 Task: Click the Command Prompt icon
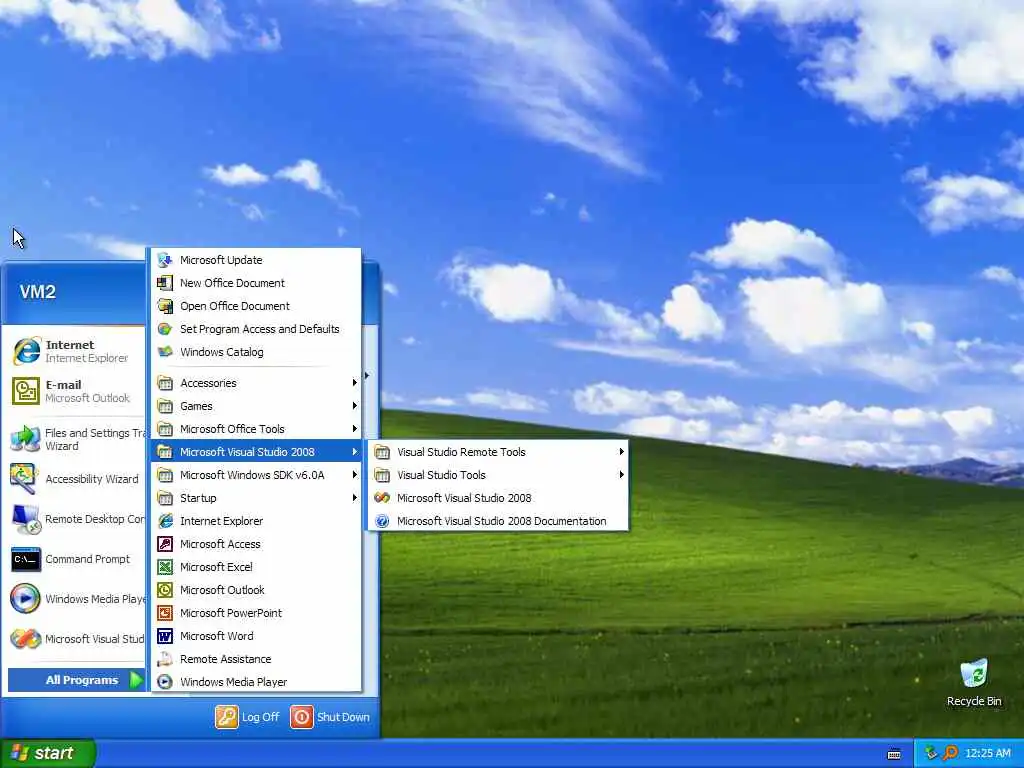[x=25, y=559]
